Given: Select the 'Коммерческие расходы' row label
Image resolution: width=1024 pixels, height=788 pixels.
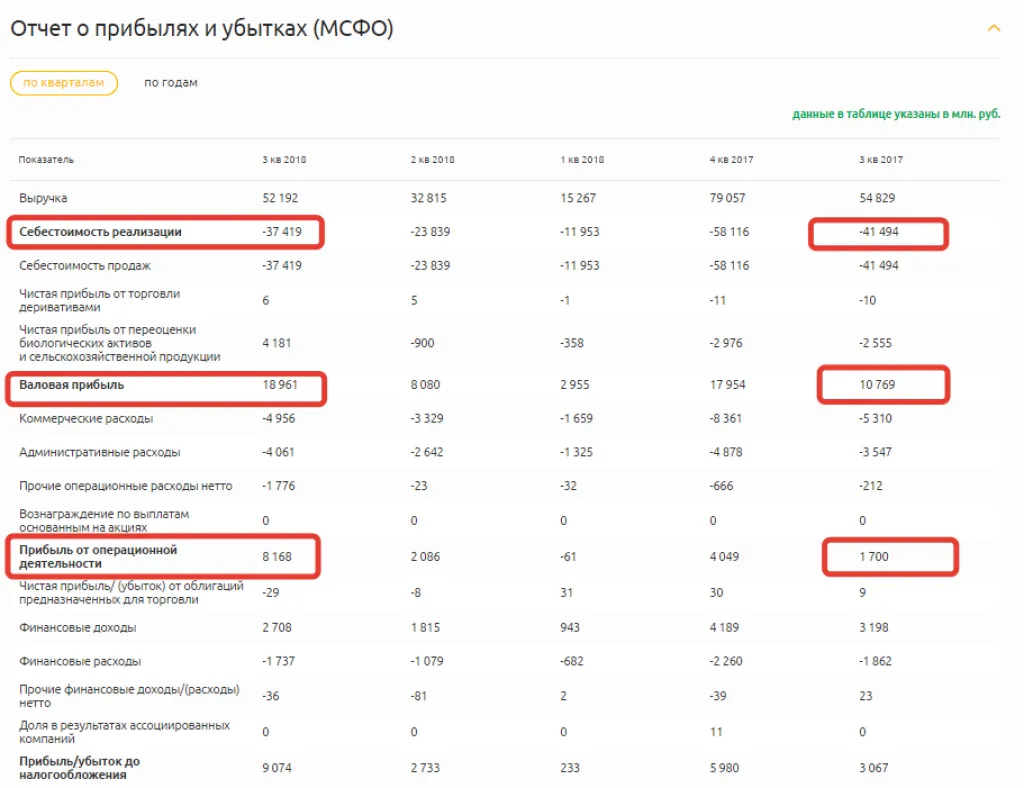Looking at the screenshot, I should click(x=86, y=419).
